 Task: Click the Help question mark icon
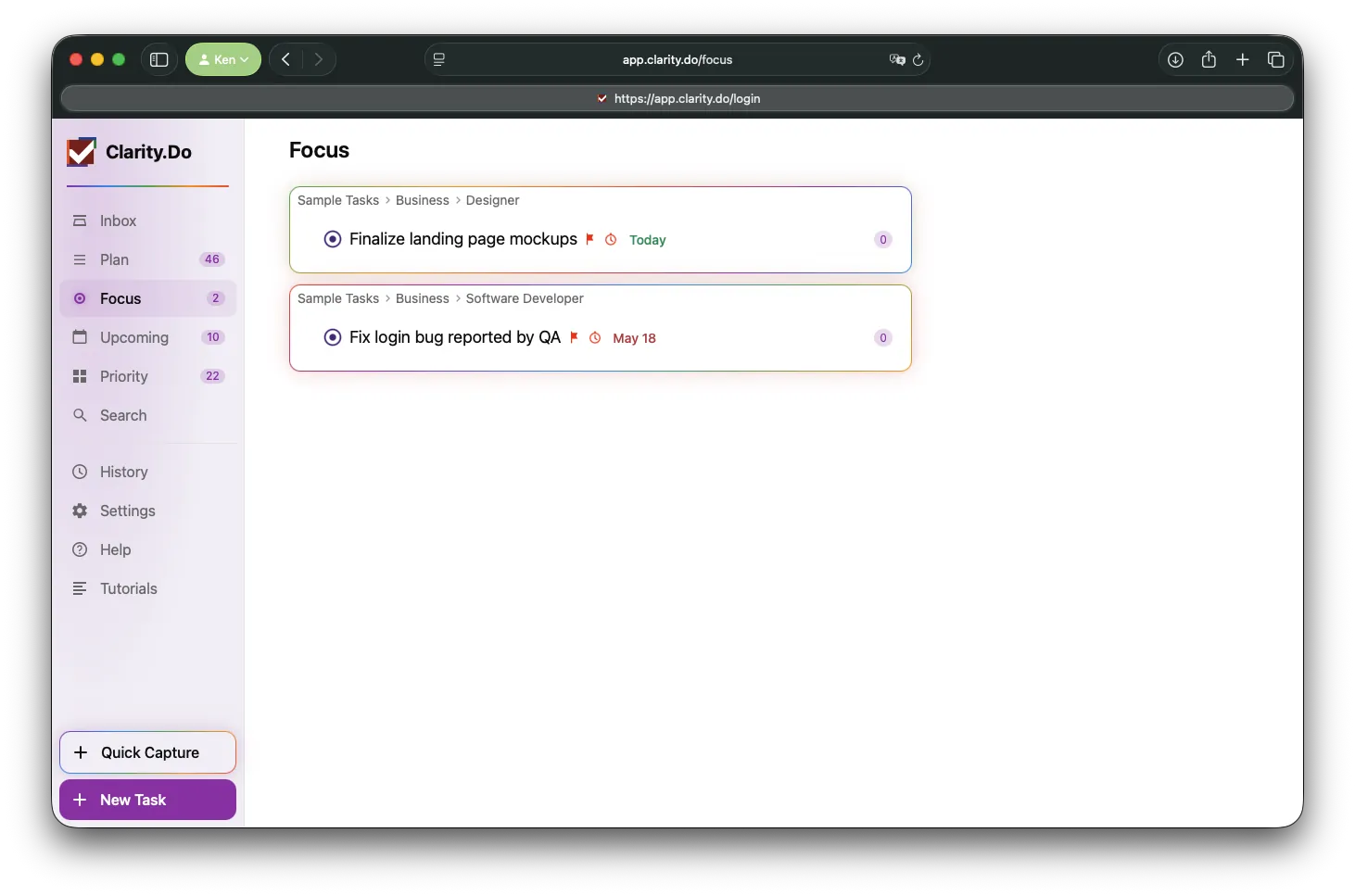coord(80,549)
